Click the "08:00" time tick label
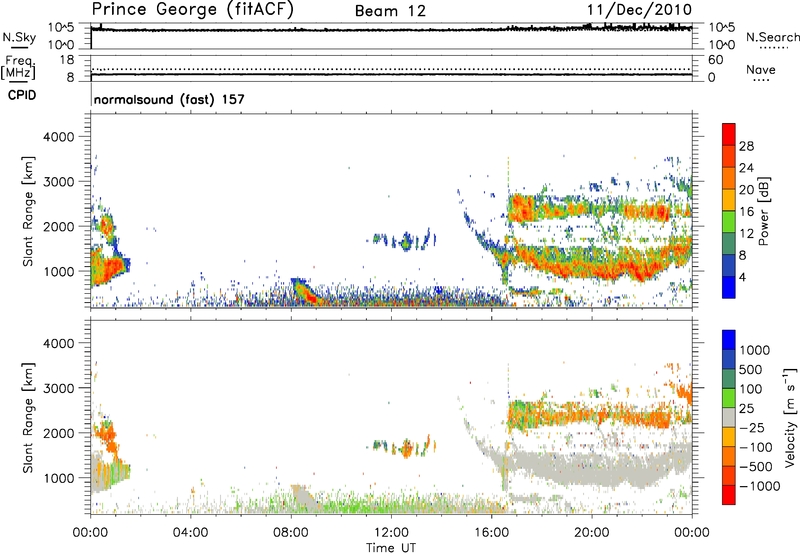Screen dimensions: 800x554 291,533
